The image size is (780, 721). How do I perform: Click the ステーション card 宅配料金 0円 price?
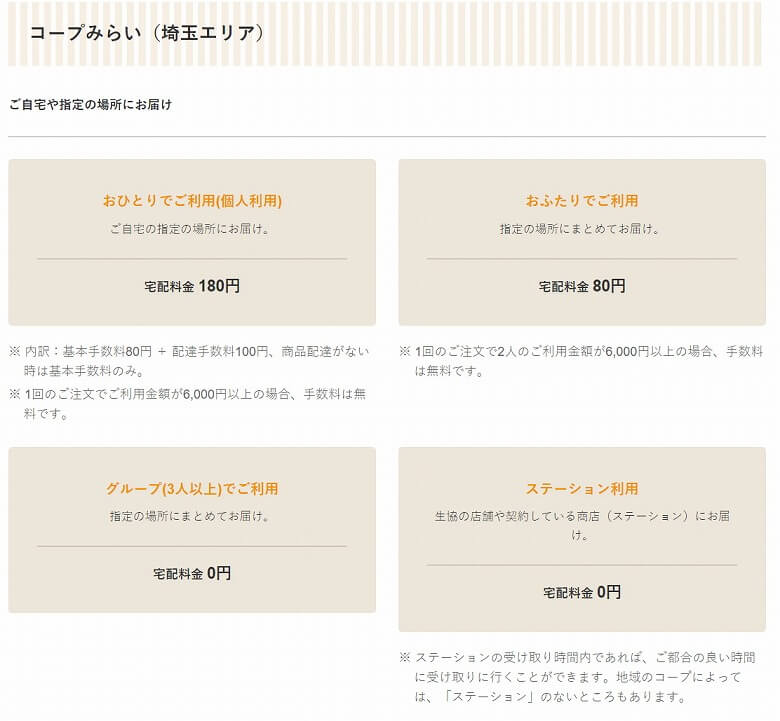coord(582,592)
